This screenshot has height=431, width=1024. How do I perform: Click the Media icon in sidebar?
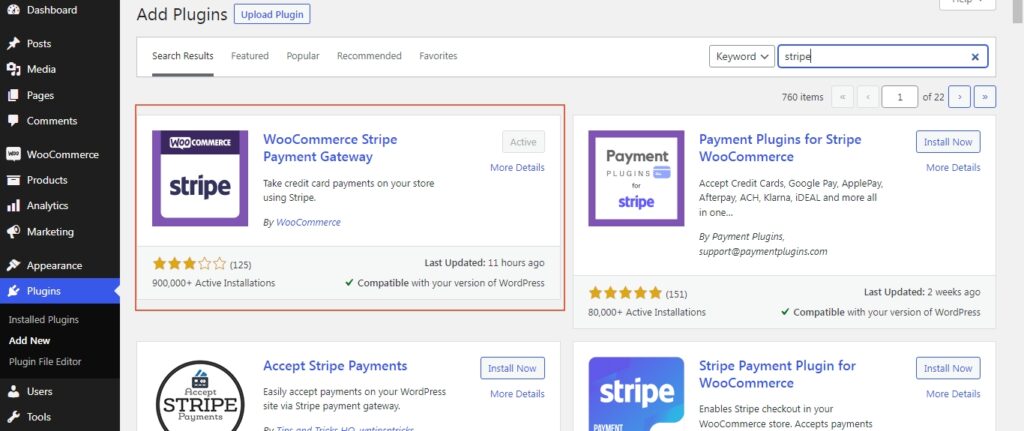point(13,69)
